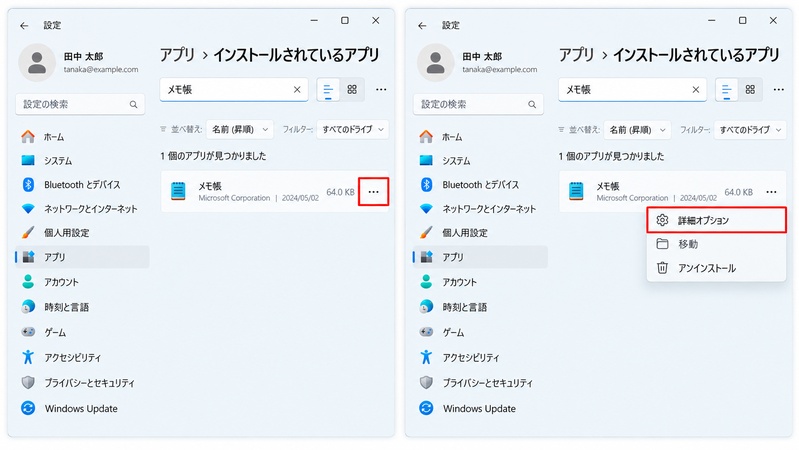Open Windows Update icon in right window
The image size is (799, 450).
[426, 408]
